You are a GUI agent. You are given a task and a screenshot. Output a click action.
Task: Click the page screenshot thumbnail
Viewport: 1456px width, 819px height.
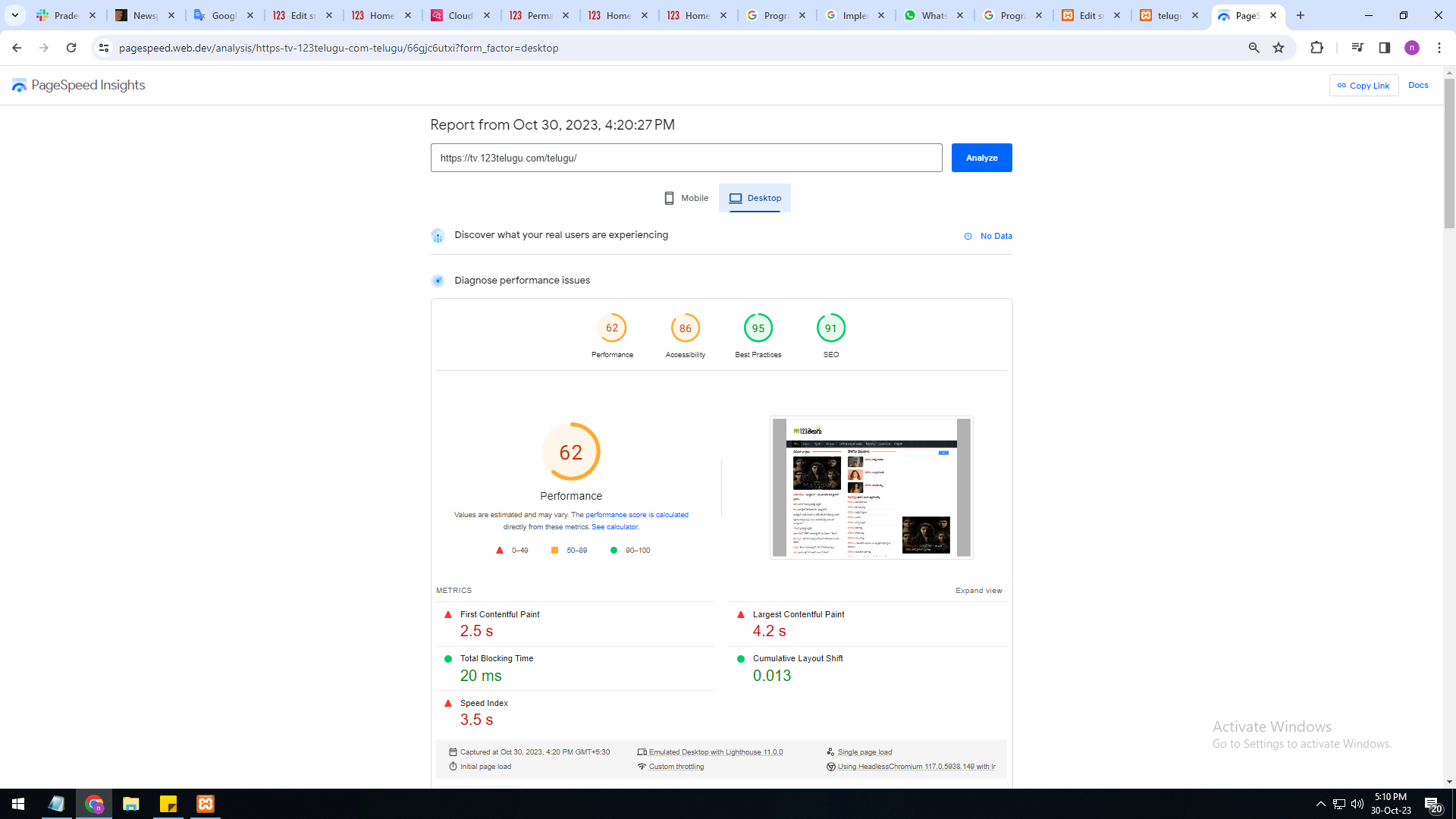(871, 488)
